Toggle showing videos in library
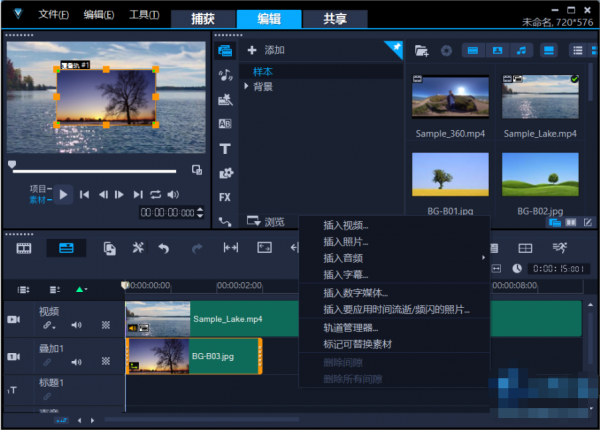Viewport: 600px width, 430px height. click(x=473, y=50)
